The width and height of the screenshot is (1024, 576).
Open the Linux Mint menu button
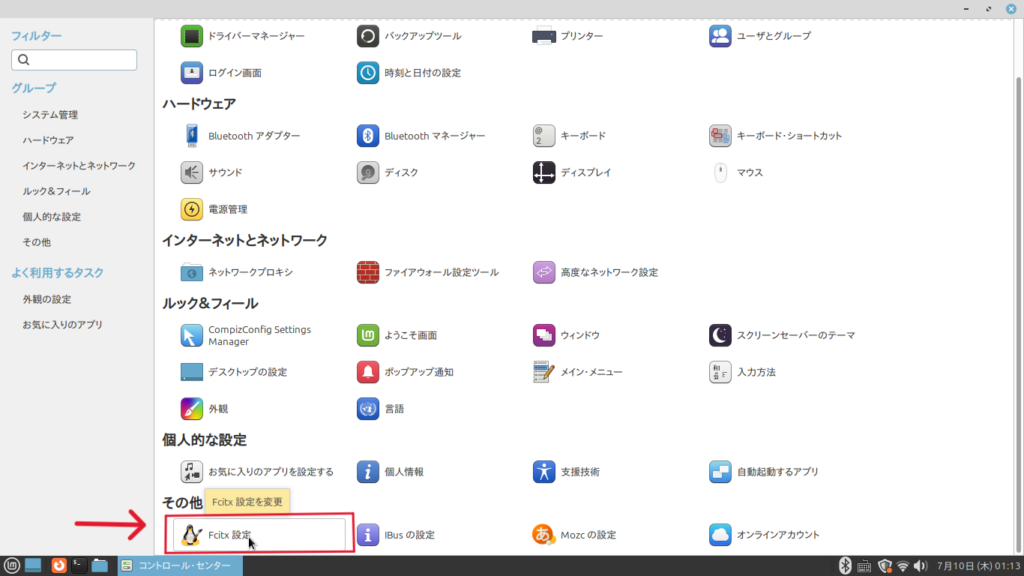[x=12, y=566]
